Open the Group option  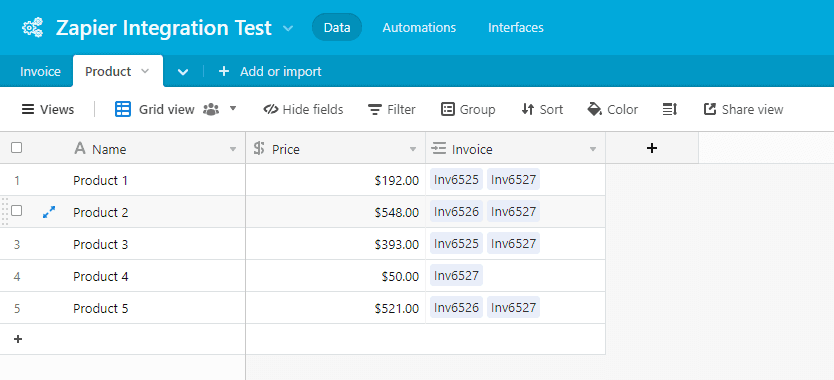coord(468,110)
